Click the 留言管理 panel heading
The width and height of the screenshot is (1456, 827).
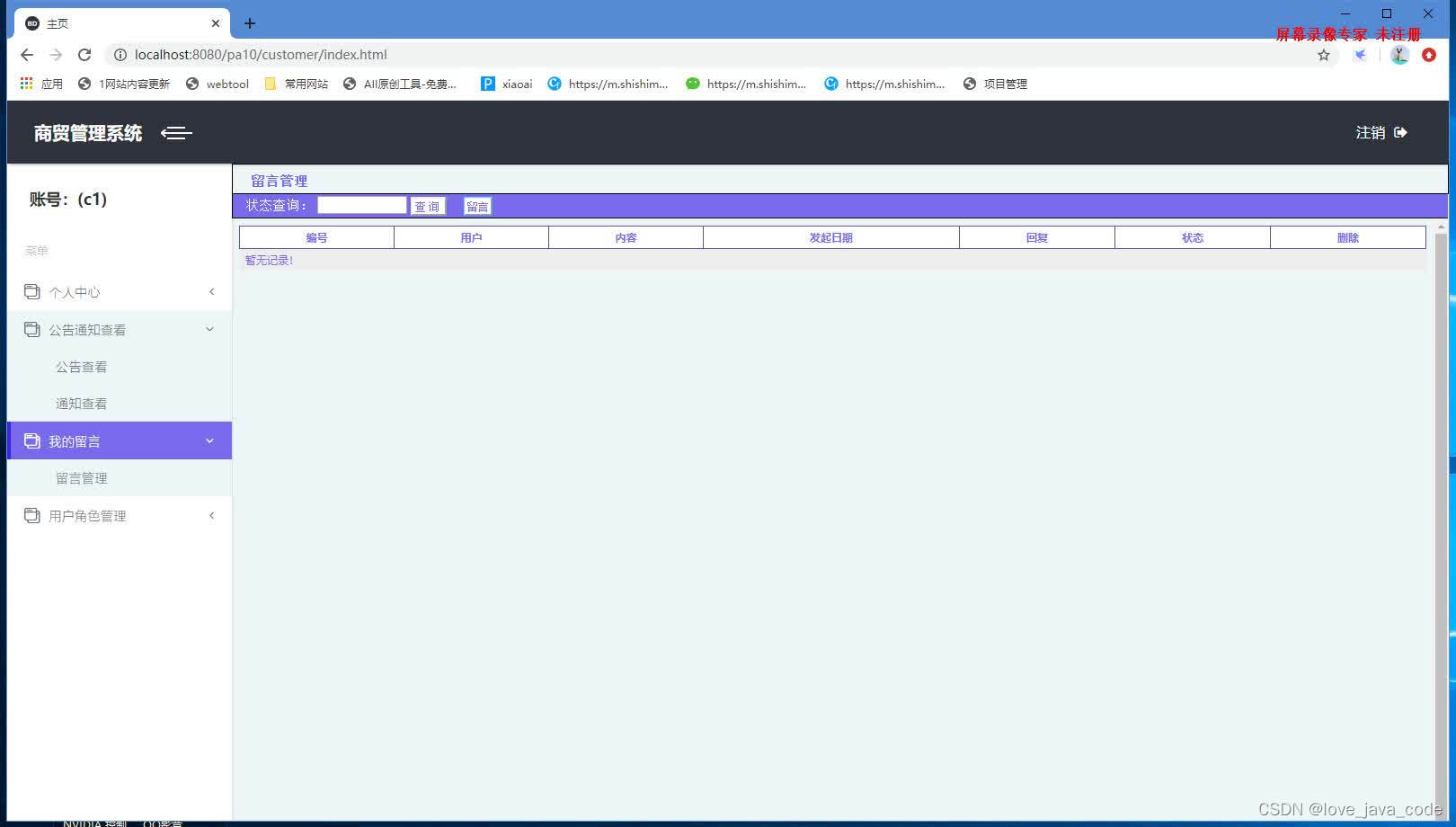point(279,181)
